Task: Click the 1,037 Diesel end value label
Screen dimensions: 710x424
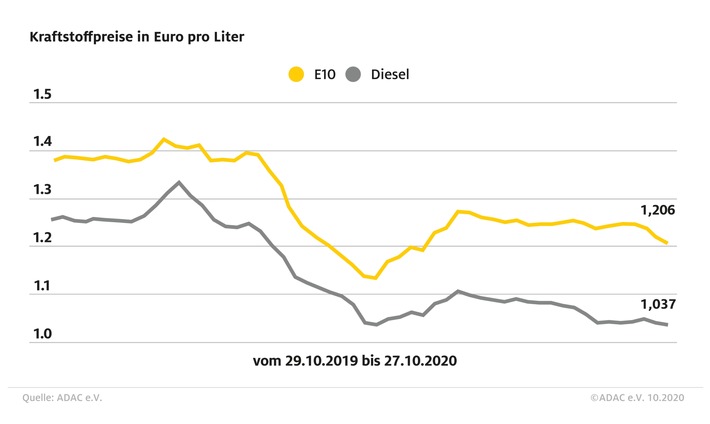Action: [x=658, y=304]
